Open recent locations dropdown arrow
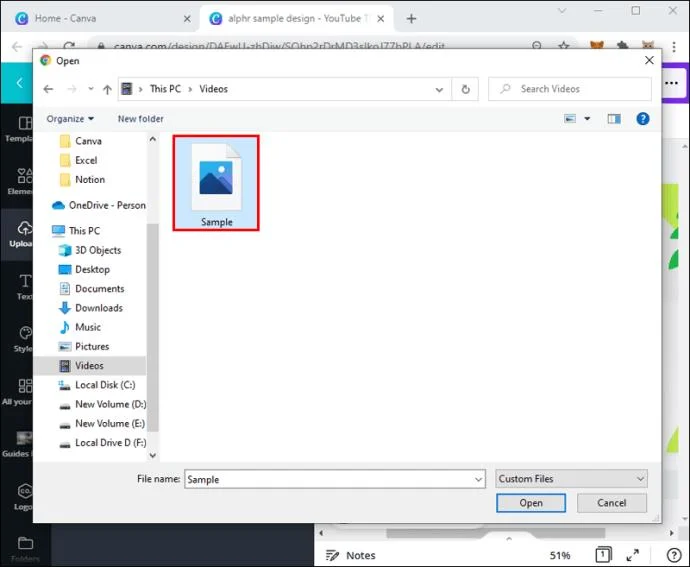This screenshot has width=690, height=567. 91,89
